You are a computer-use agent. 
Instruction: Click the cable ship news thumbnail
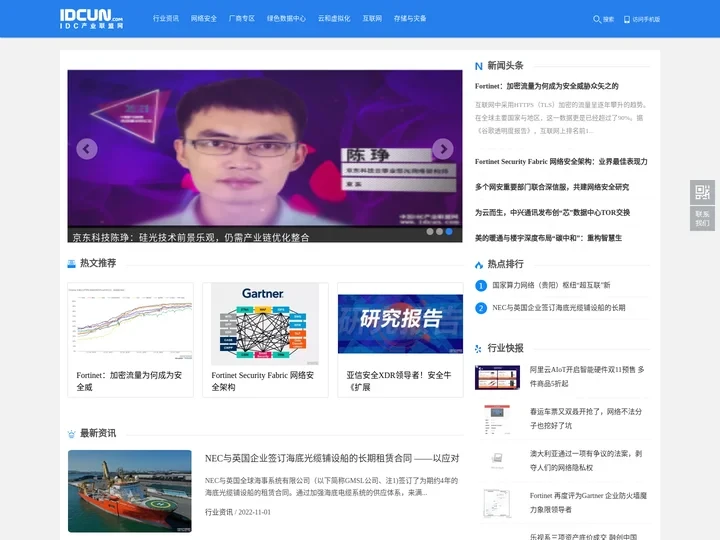pos(130,491)
